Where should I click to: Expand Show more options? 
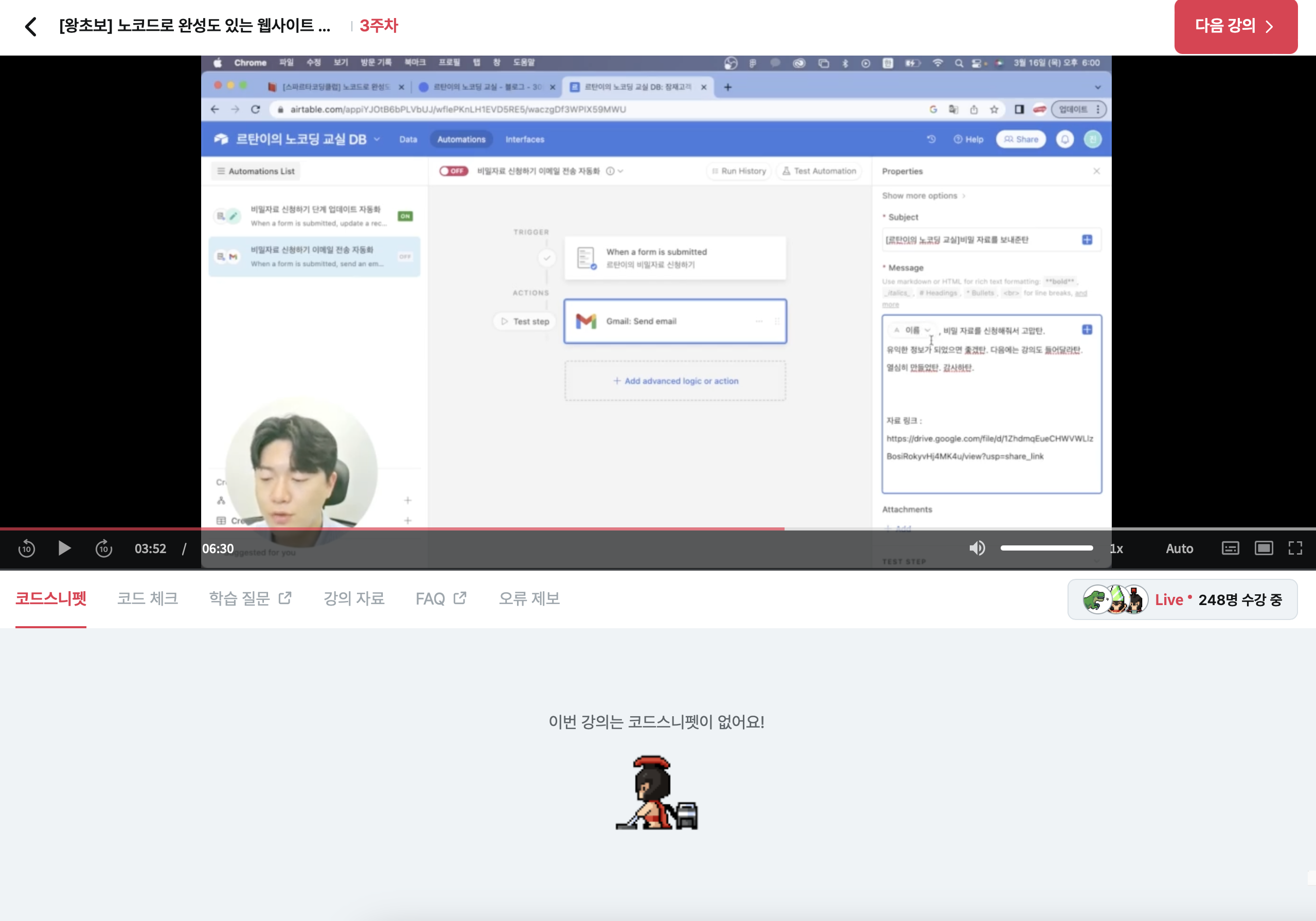(x=923, y=196)
